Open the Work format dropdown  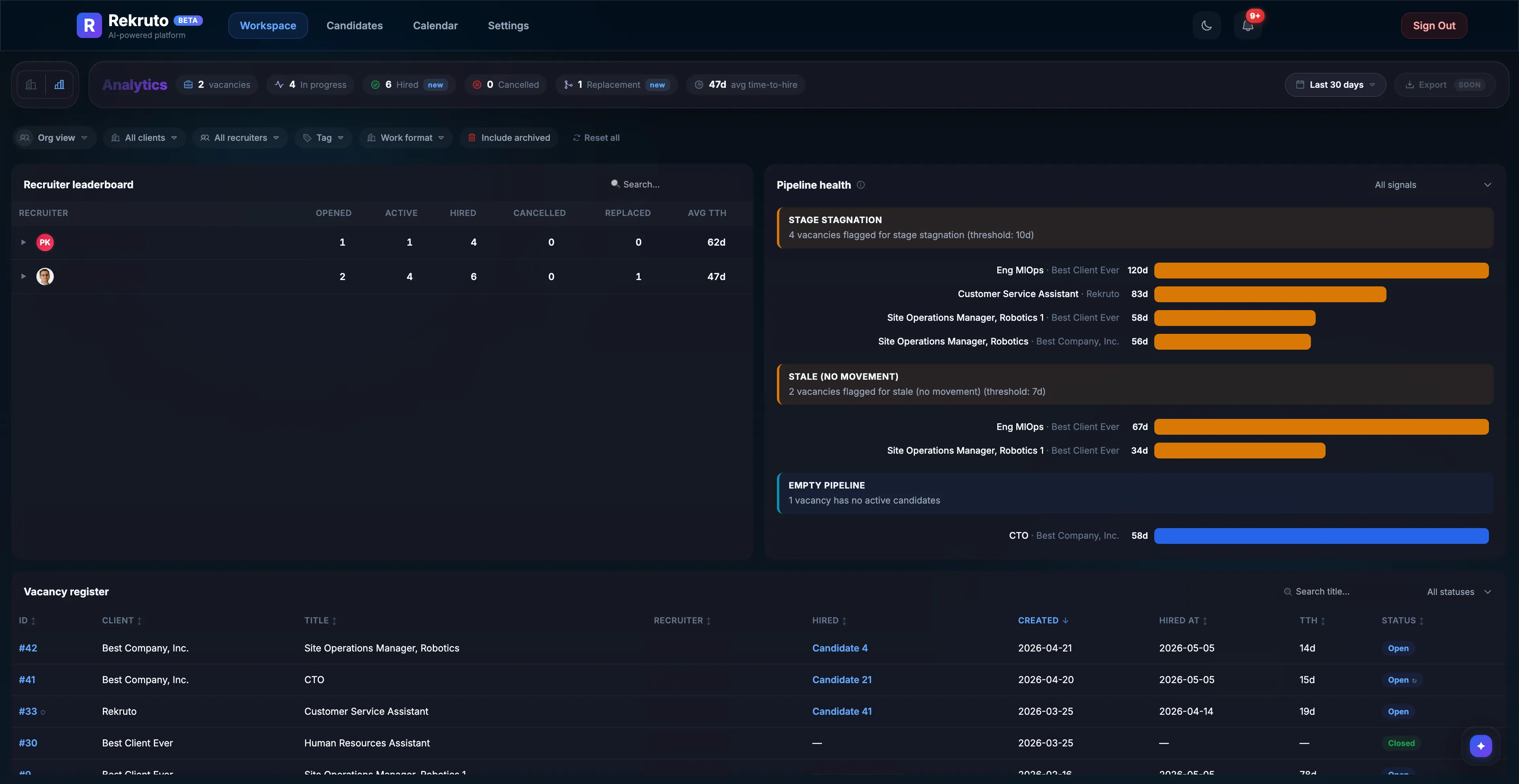[x=406, y=138]
